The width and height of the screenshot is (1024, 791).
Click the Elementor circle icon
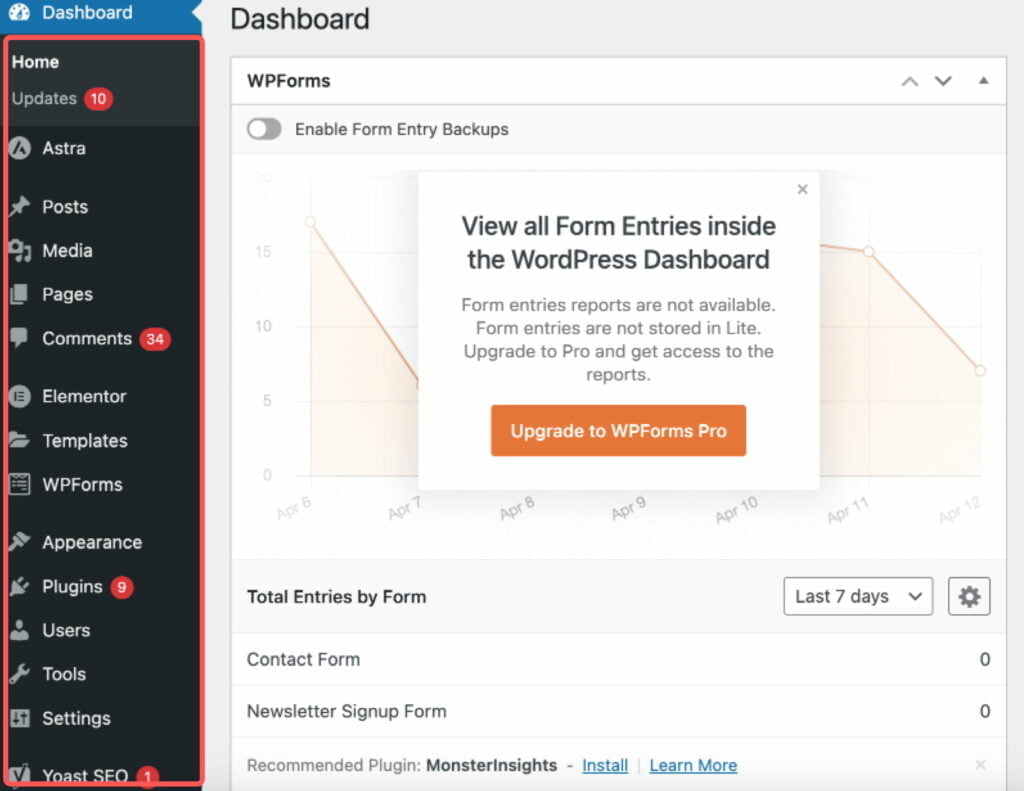click(x=20, y=396)
